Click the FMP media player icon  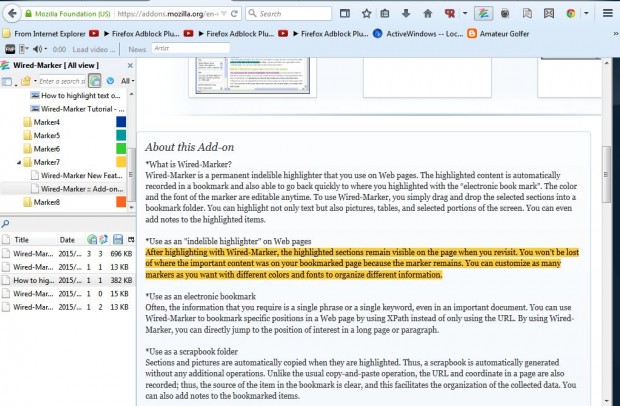pyautogui.click(x=10, y=49)
